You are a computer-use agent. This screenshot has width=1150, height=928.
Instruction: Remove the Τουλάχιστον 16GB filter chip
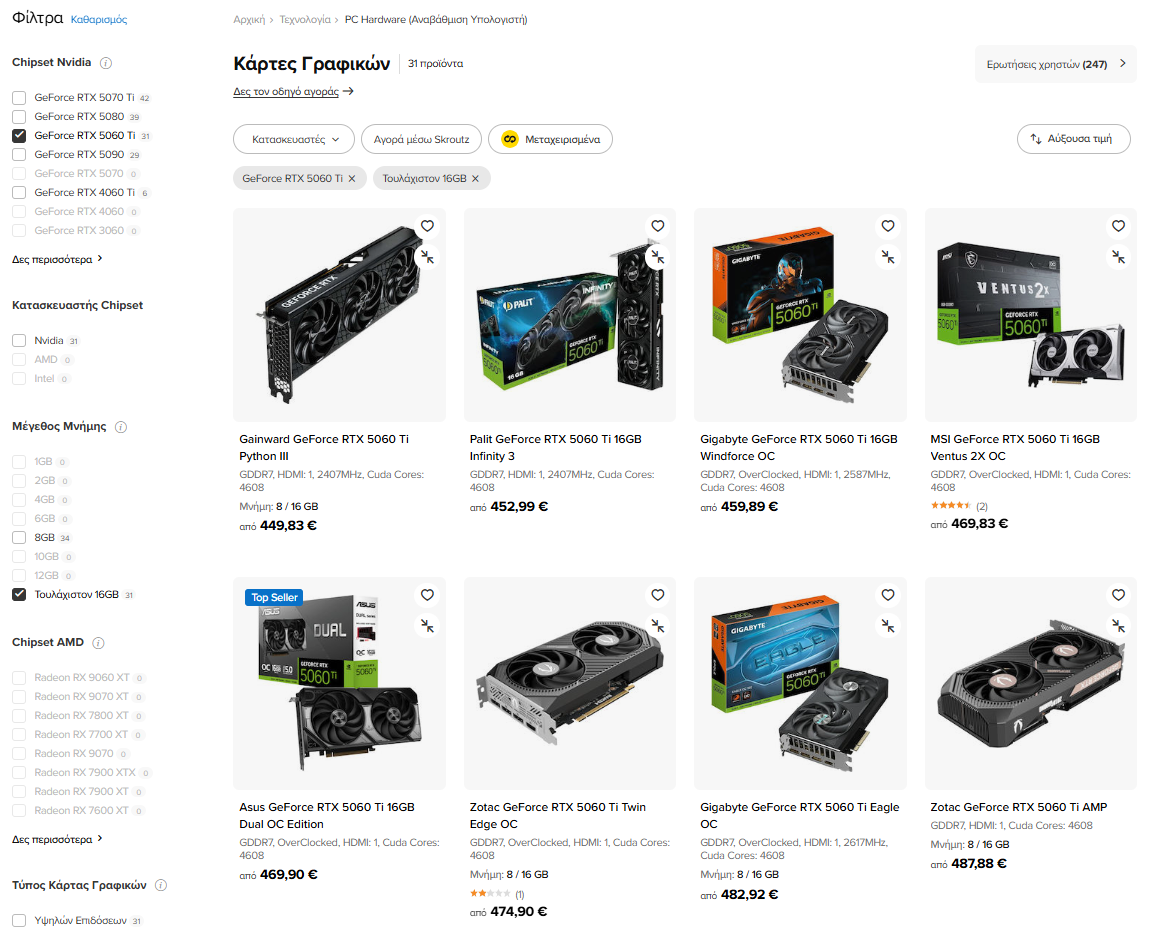click(x=475, y=178)
